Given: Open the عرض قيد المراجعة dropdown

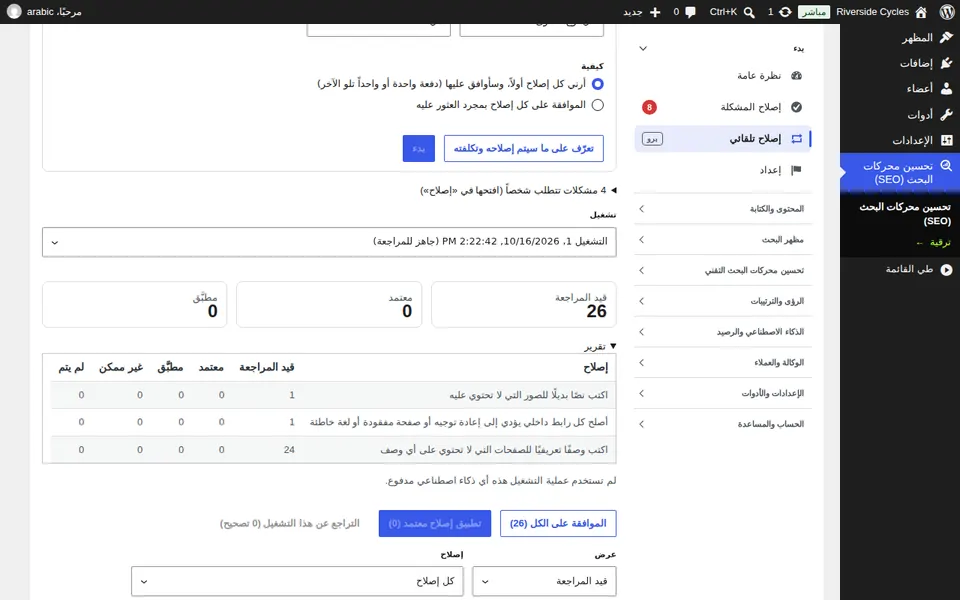Looking at the screenshot, I should pyautogui.click(x=544, y=581).
